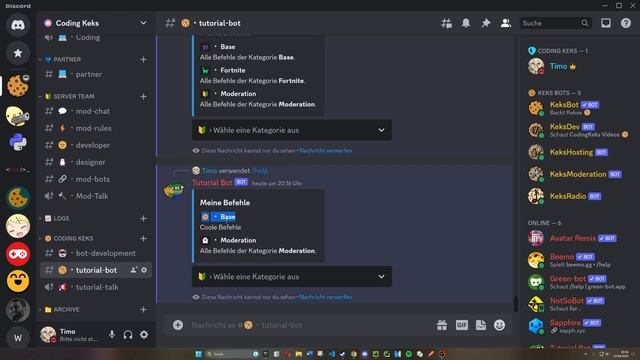Create invite for tutorial-bot channel
640x360 pixels.
click(x=133, y=270)
